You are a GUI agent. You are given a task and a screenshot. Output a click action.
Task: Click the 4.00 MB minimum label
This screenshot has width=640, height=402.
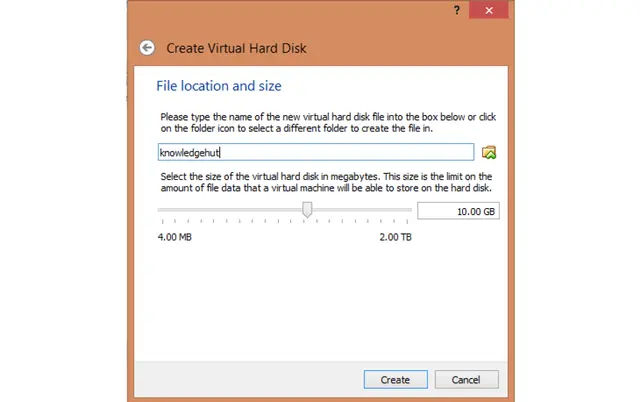[175, 237]
